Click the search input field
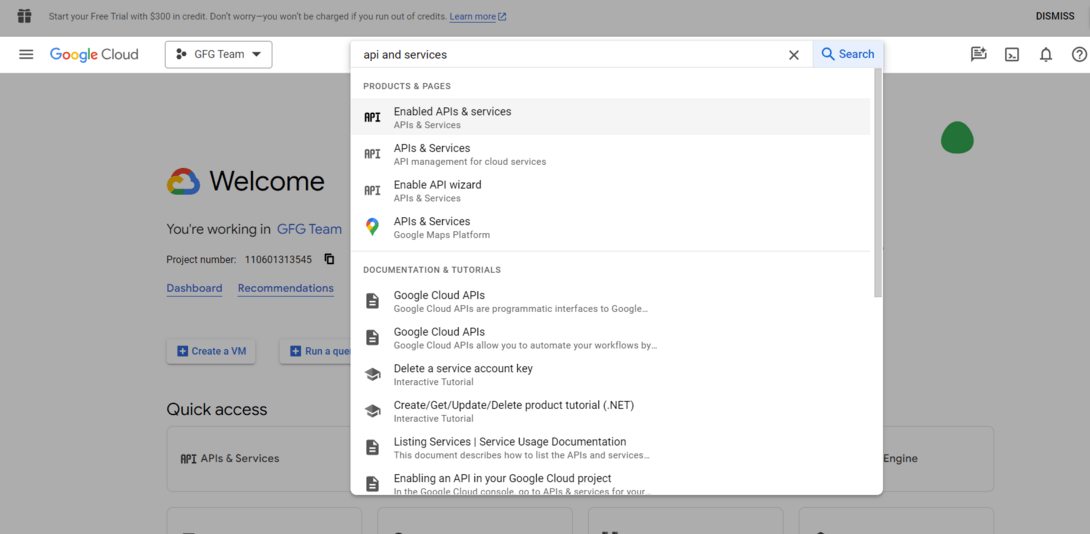 570,55
